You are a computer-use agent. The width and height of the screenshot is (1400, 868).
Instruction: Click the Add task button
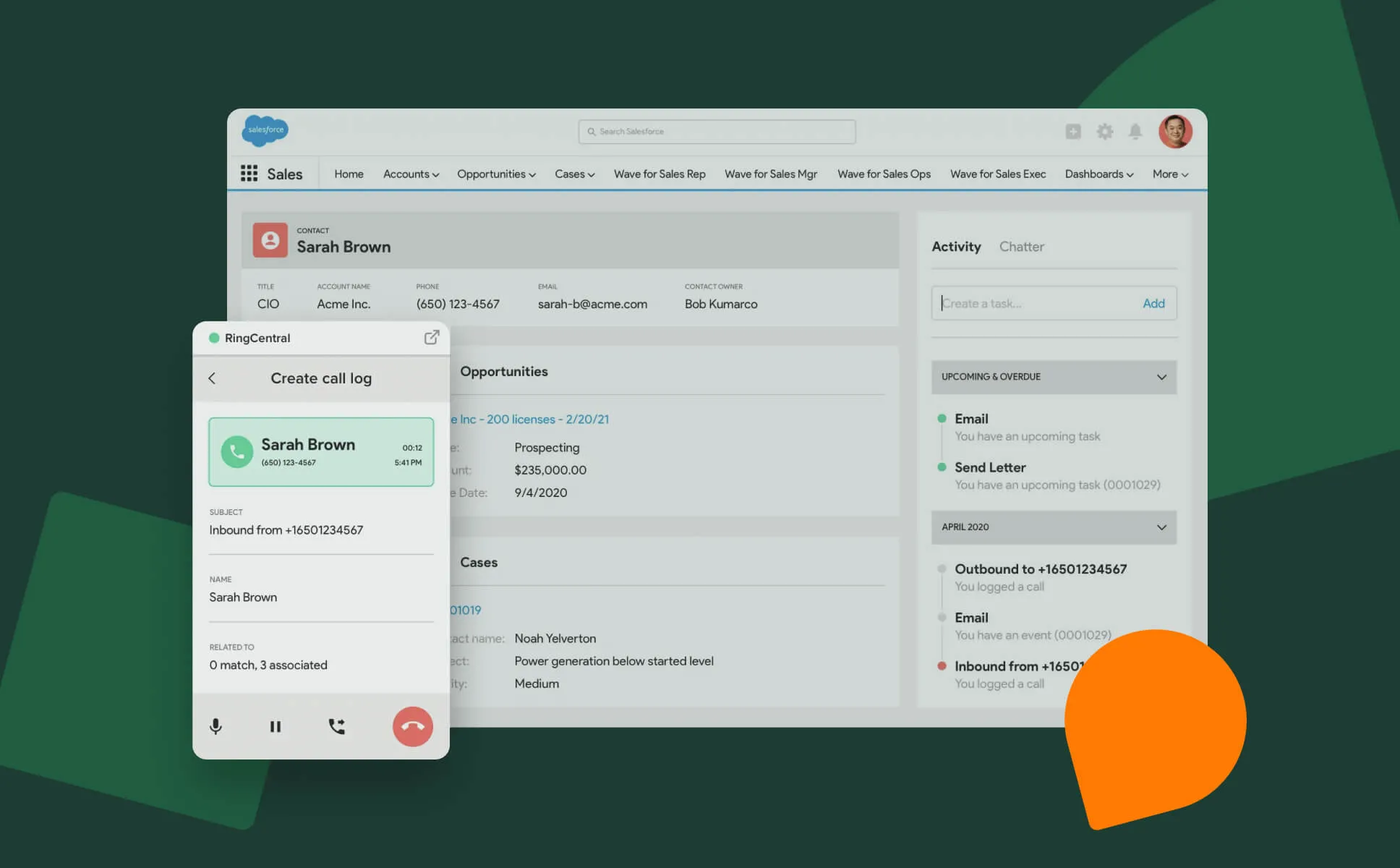[x=1153, y=304]
